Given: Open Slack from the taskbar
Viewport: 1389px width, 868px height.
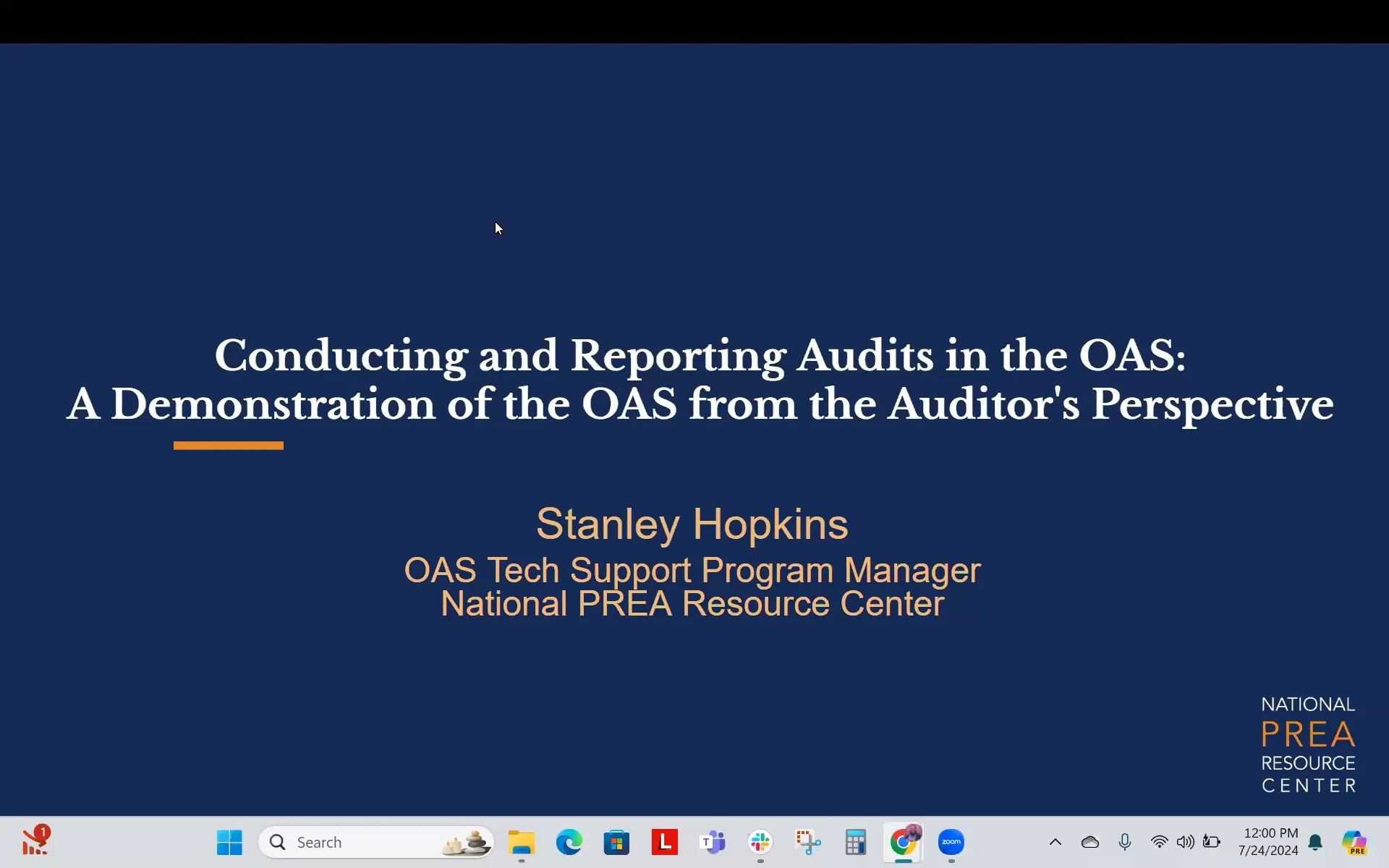Looking at the screenshot, I should (760, 842).
